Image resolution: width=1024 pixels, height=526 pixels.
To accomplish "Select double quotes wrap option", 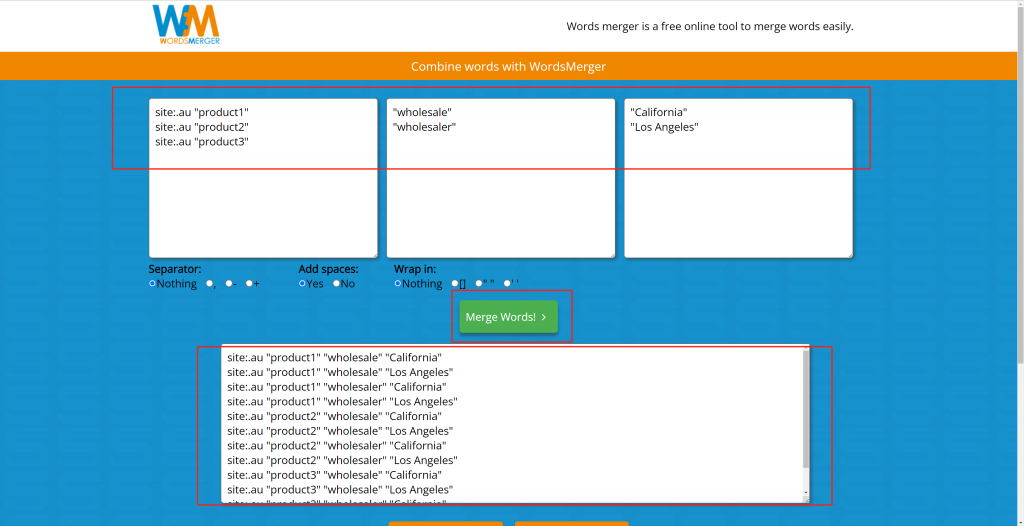I will click(479, 284).
